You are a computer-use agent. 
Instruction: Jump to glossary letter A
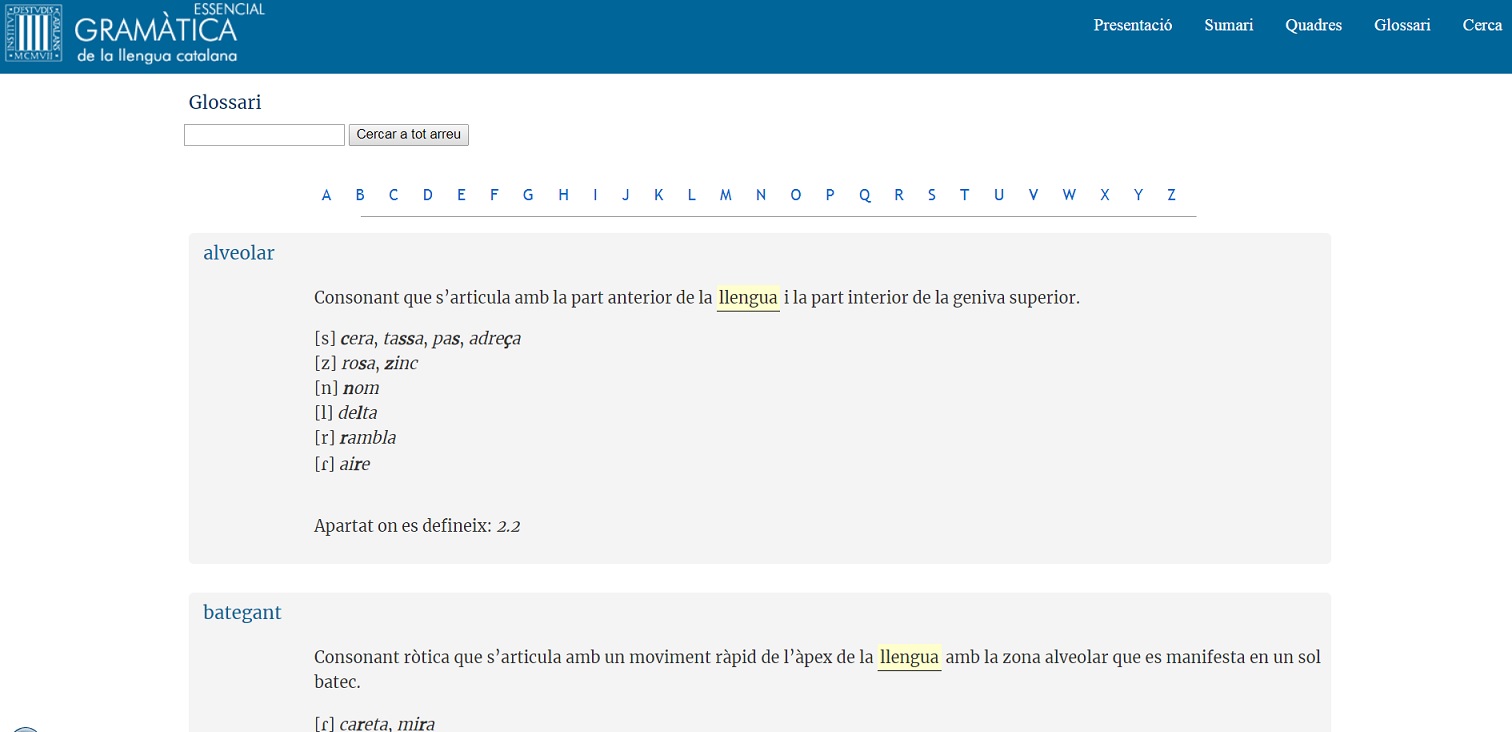(326, 195)
